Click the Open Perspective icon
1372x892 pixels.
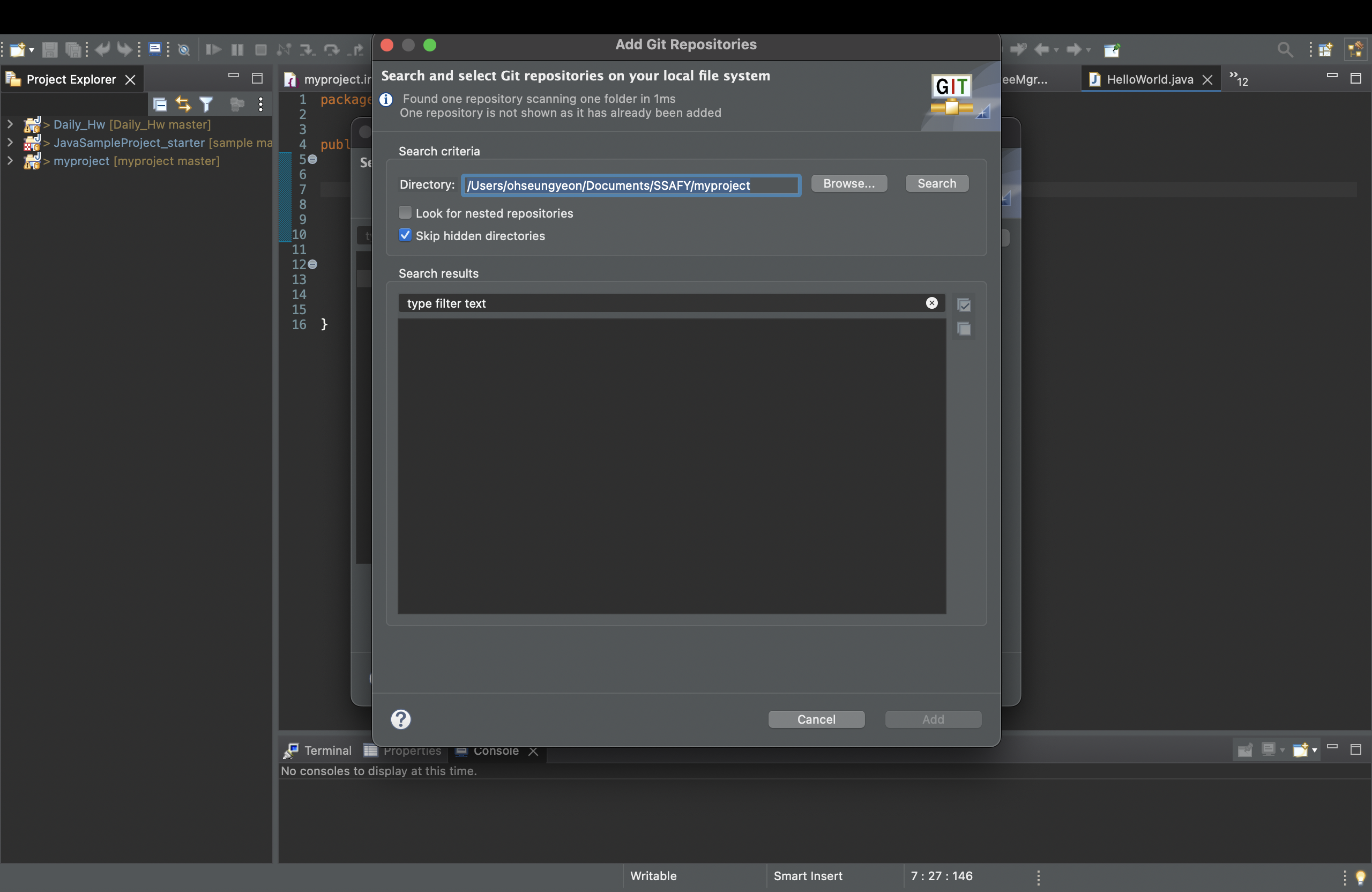click(1326, 50)
